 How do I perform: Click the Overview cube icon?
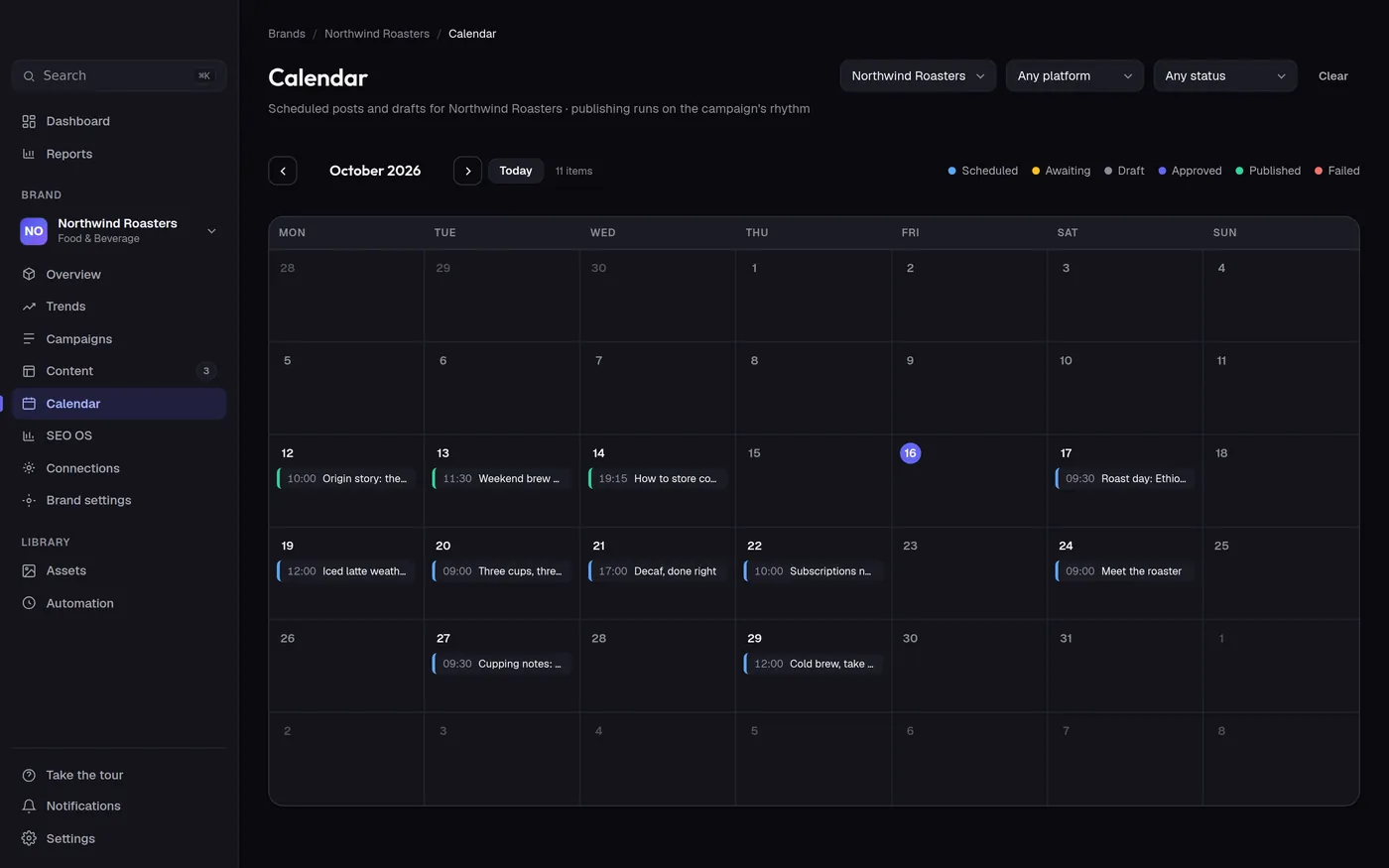[x=29, y=274]
